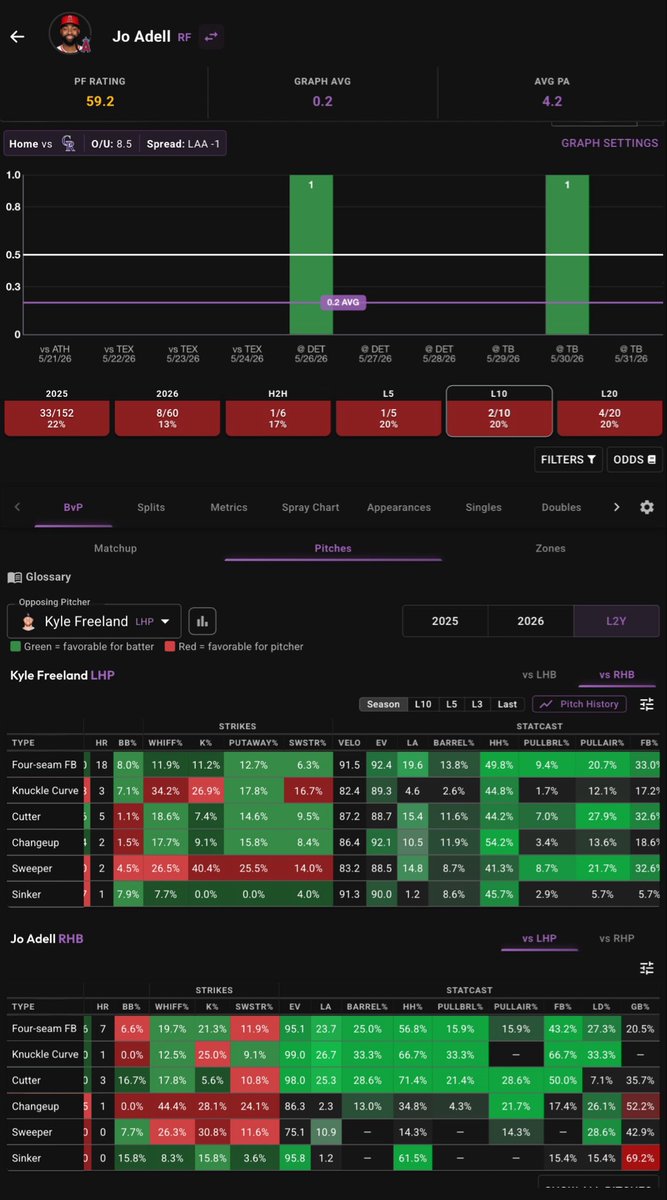The width and height of the screenshot is (667, 1200).
Task: Switch to the Singles tab
Action: [483, 507]
